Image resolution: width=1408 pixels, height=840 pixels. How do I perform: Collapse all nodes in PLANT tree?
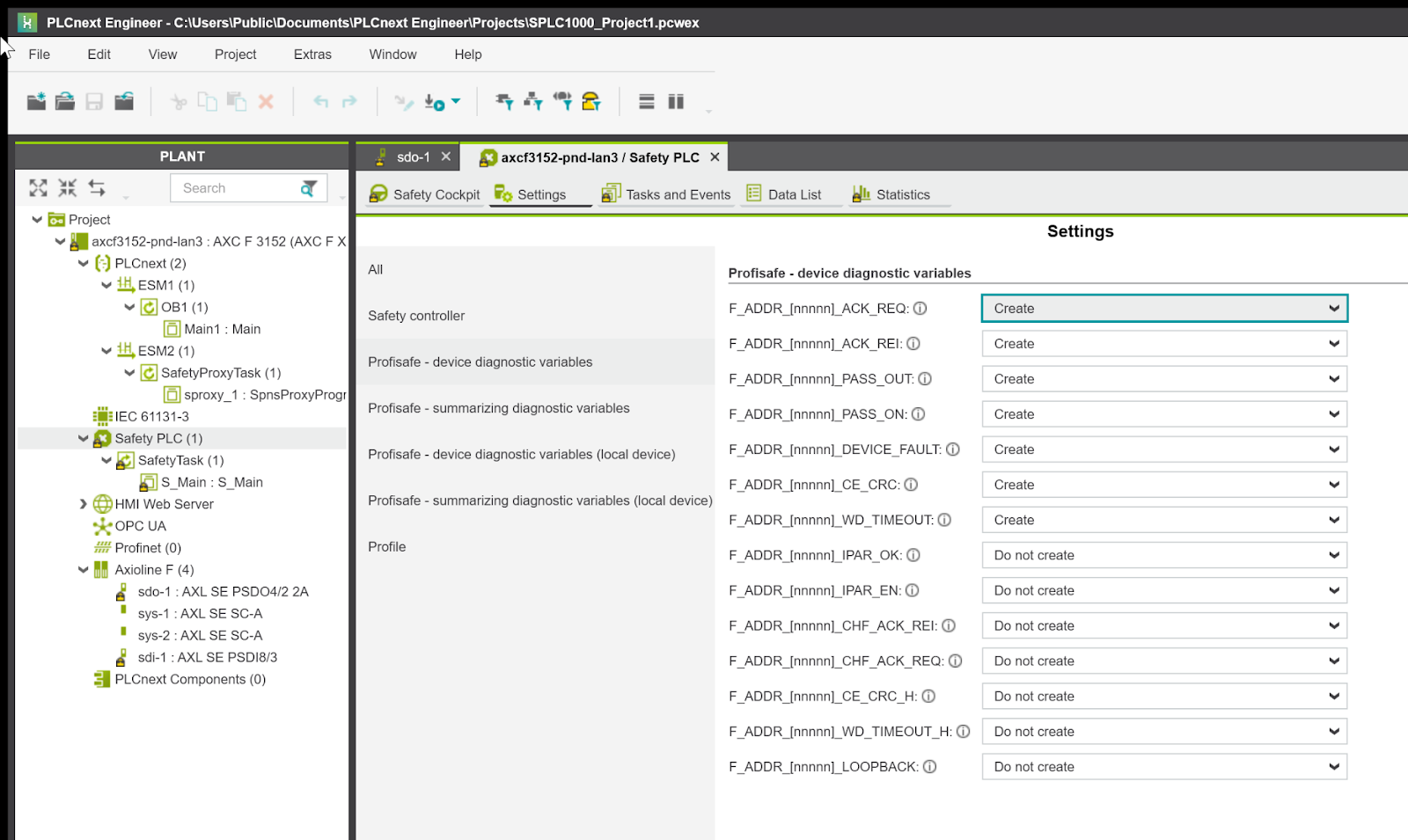(x=68, y=187)
